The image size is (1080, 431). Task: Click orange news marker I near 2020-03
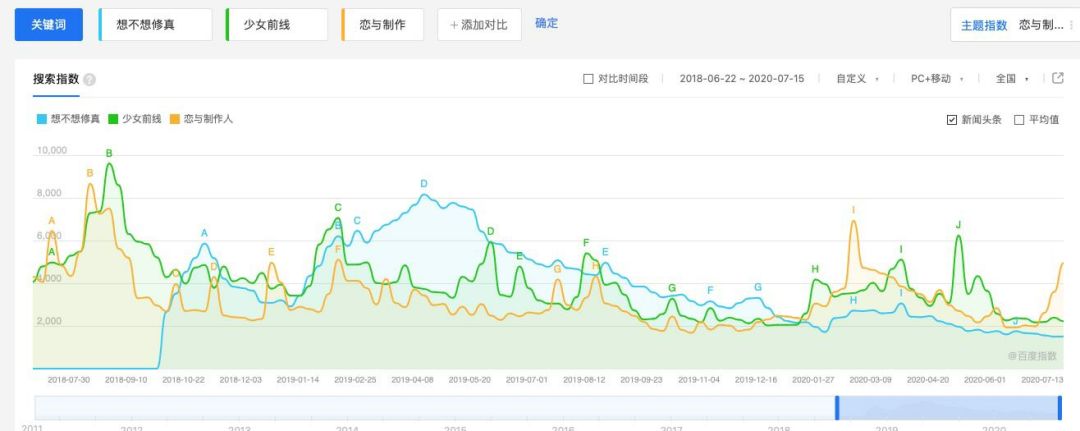click(853, 210)
